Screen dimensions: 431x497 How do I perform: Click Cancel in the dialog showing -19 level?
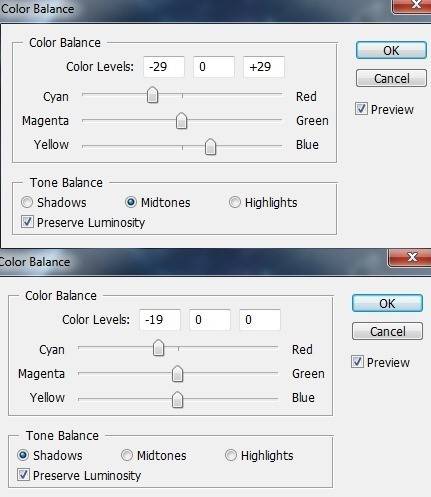click(x=387, y=331)
